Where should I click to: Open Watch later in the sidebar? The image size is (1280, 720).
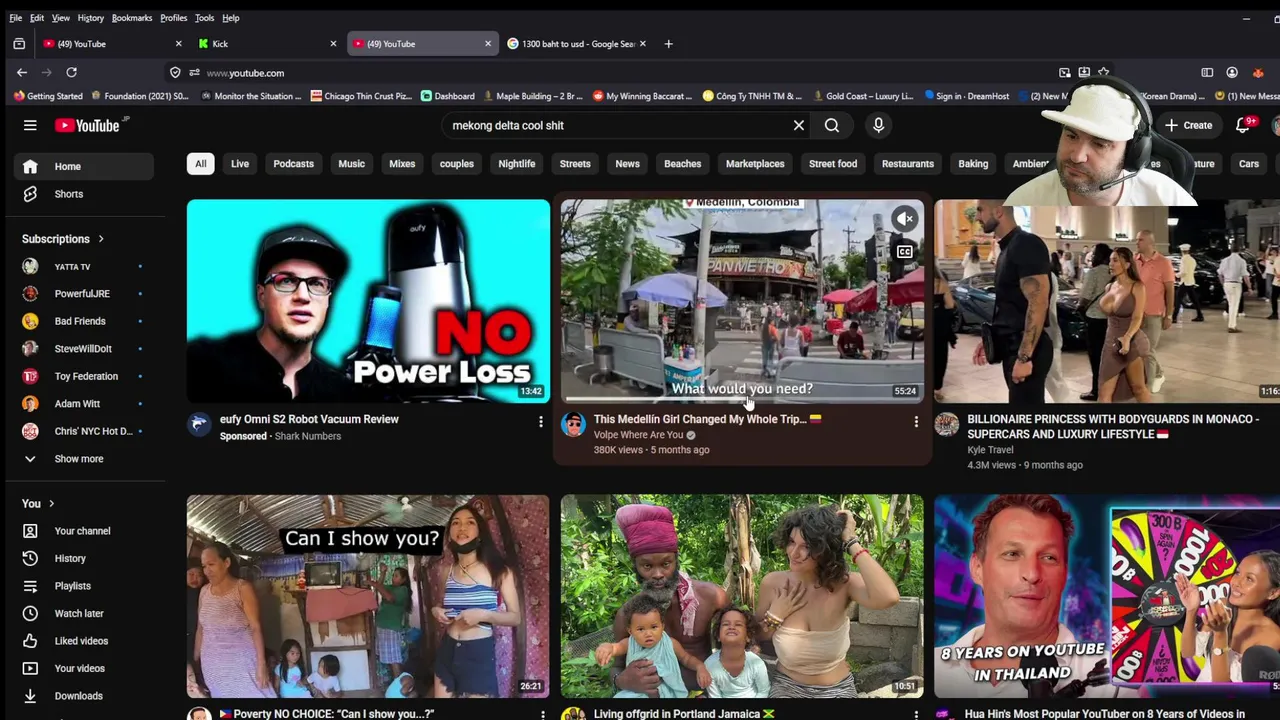[83, 613]
